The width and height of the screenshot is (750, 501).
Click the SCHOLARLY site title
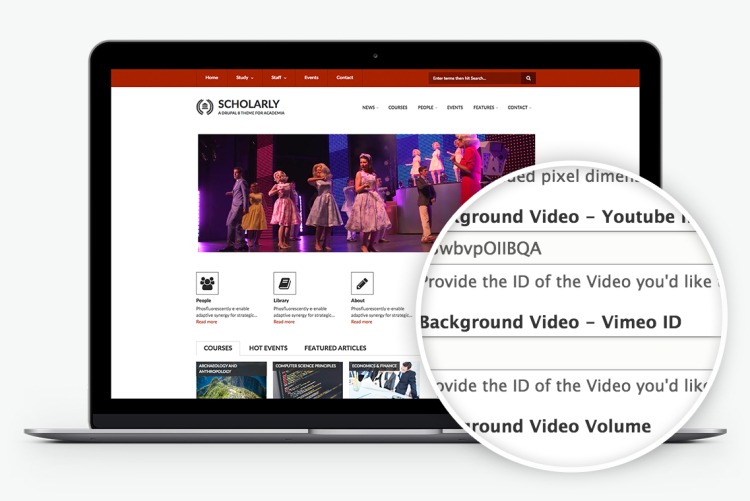click(x=249, y=104)
